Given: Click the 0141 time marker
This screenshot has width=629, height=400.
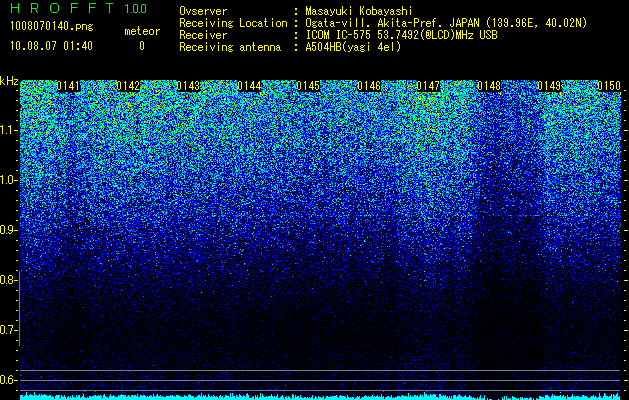Looking at the screenshot, I should tap(68, 86).
